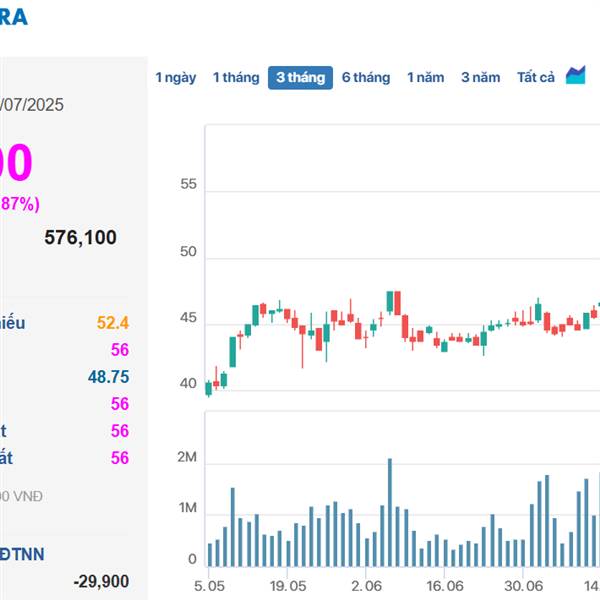600x600 pixels.
Task: Show the '6 tháng' chart range
Action: pos(366,78)
